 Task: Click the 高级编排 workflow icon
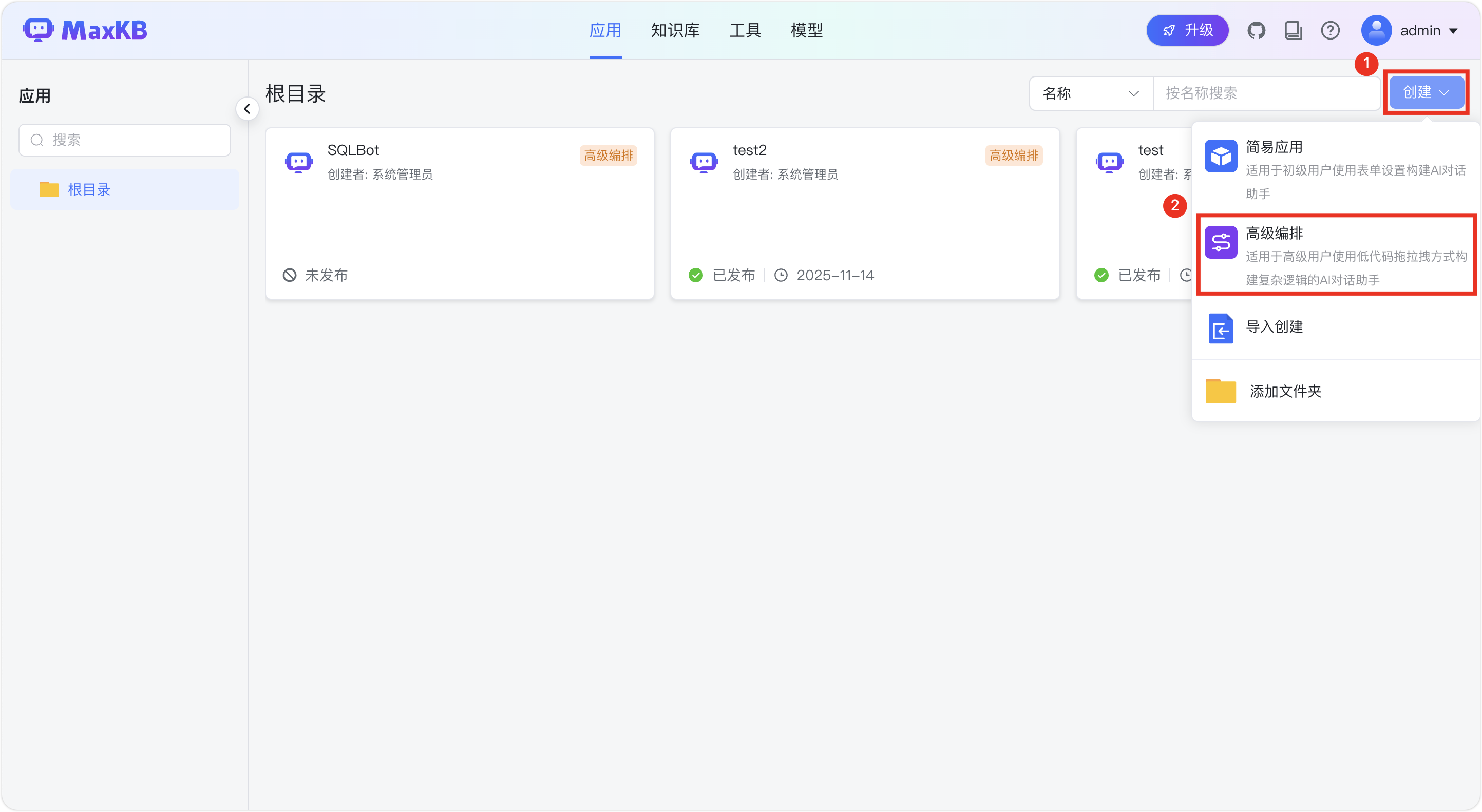click(x=1221, y=242)
